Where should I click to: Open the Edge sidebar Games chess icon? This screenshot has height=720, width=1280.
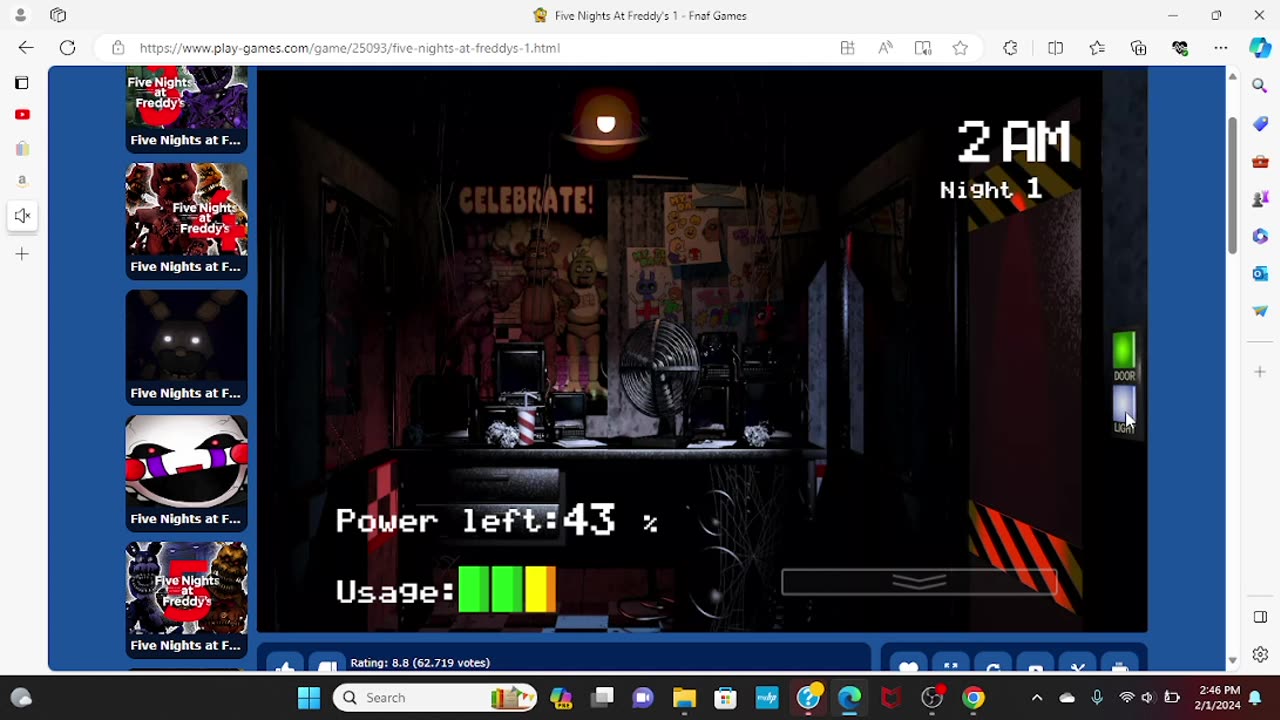[x=1260, y=199]
